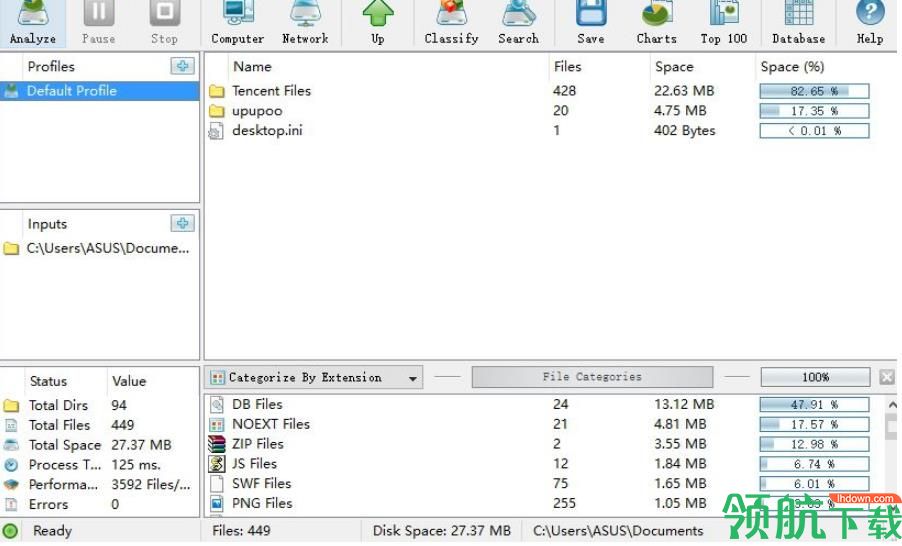The width and height of the screenshot is (902, 546).
Task: Open the Classify tool
Action: click(451, 23)
